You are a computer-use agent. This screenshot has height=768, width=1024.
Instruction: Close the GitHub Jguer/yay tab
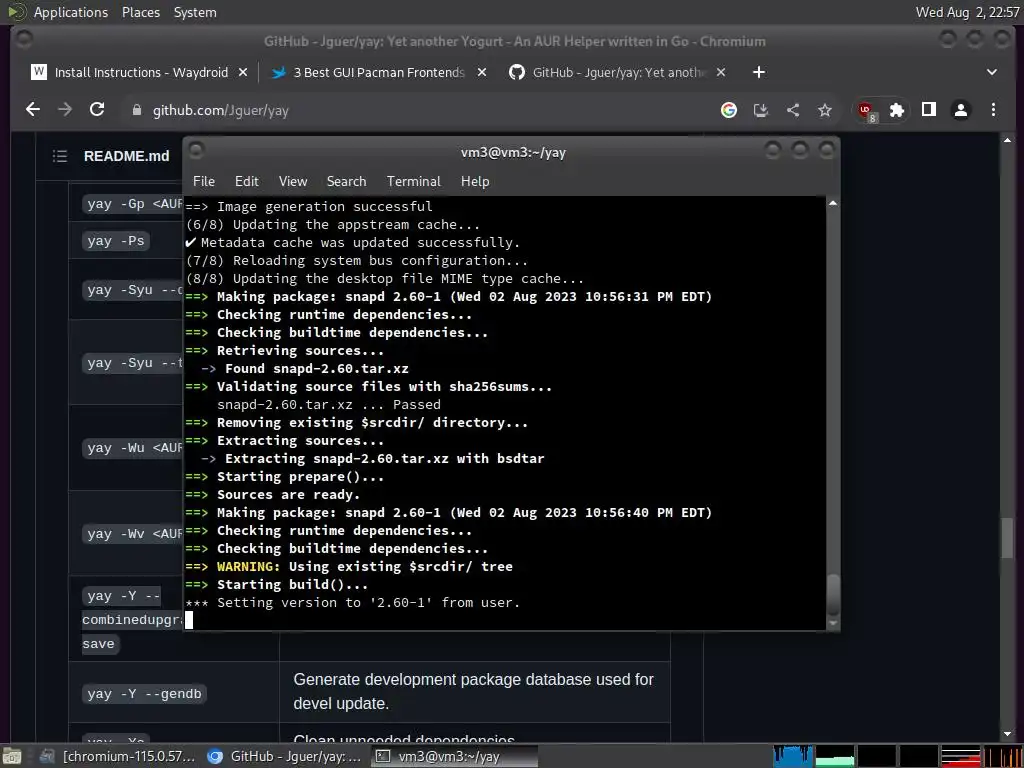[721, 72]
